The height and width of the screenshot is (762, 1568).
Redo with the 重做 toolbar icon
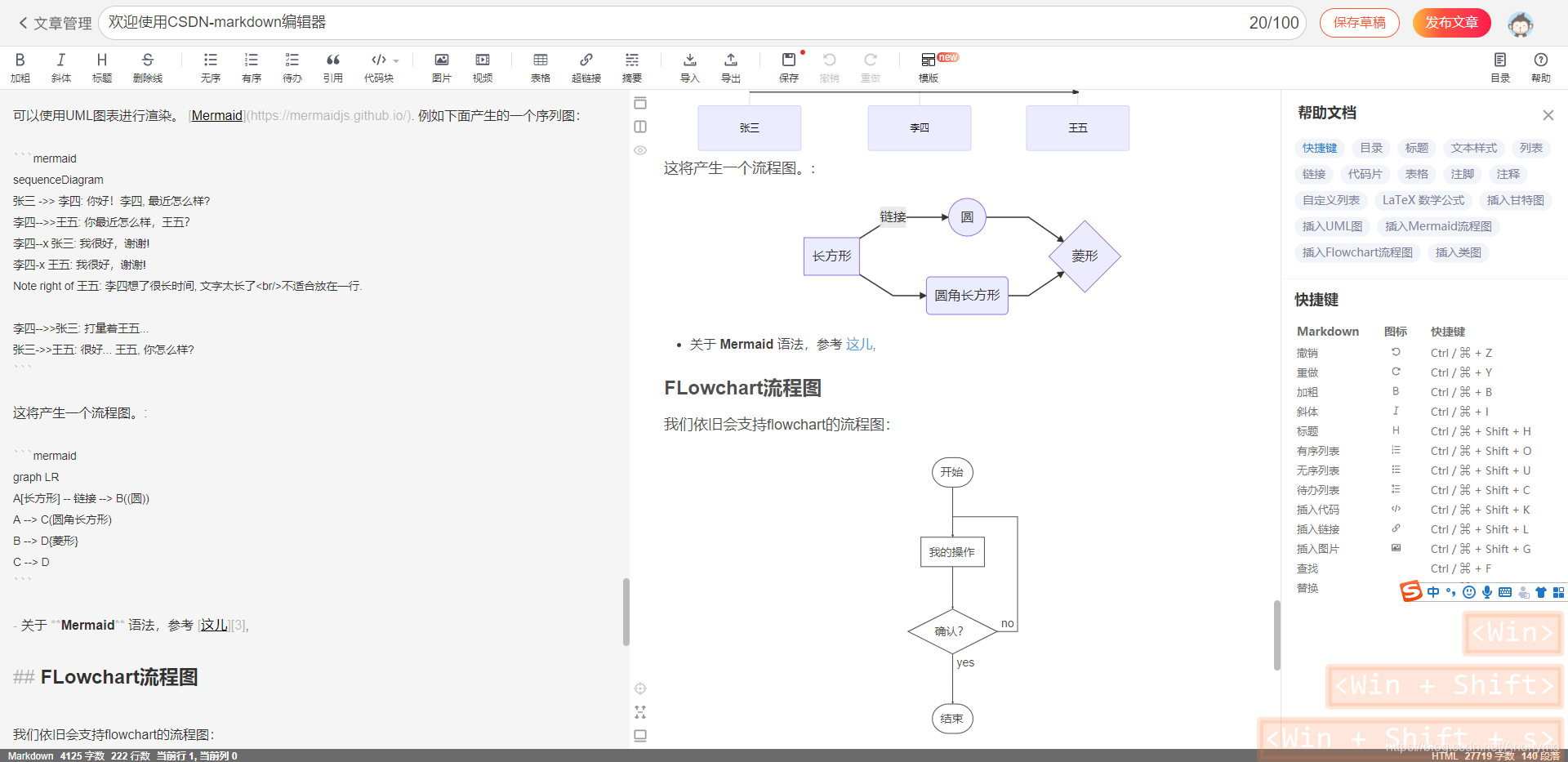coord(871,67)
